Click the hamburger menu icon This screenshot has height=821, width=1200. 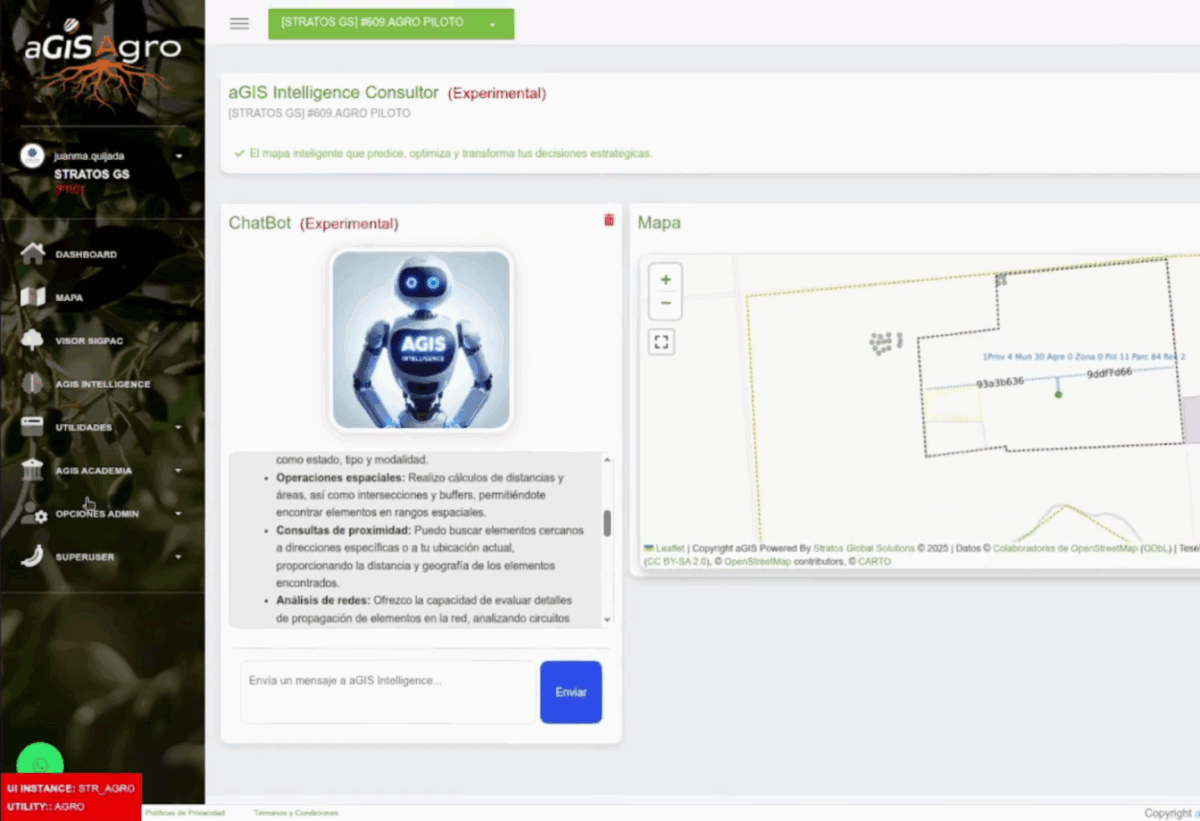click(x=239, y=24)
